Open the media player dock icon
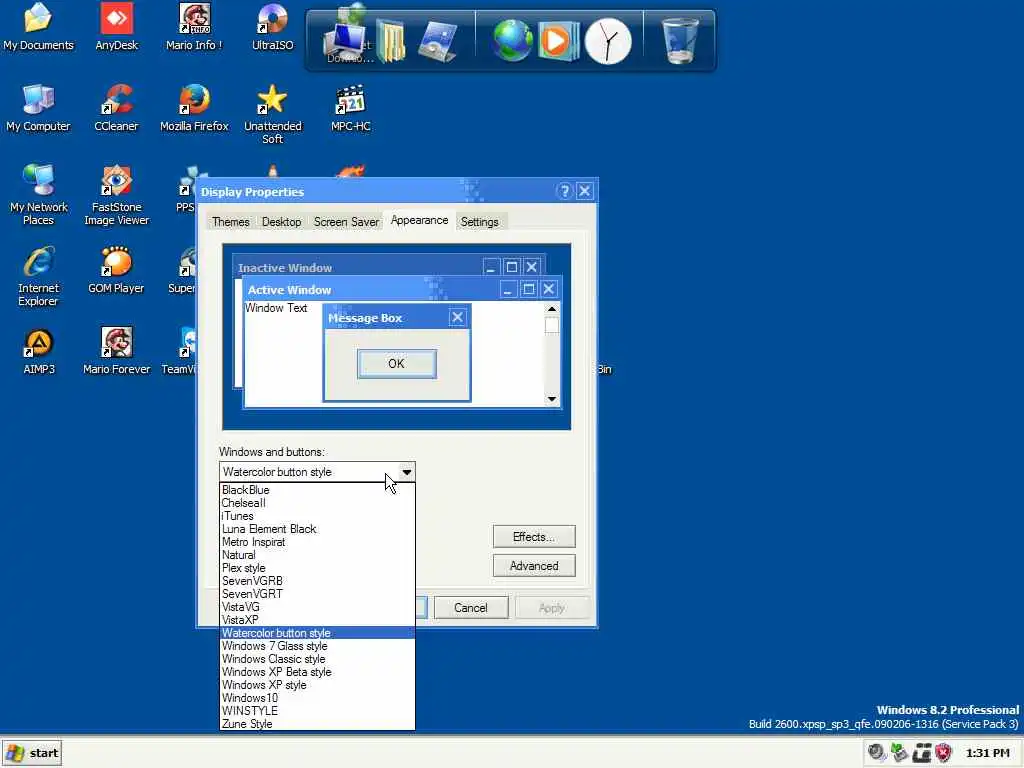 pyautogui.click(x=558, y=40)
